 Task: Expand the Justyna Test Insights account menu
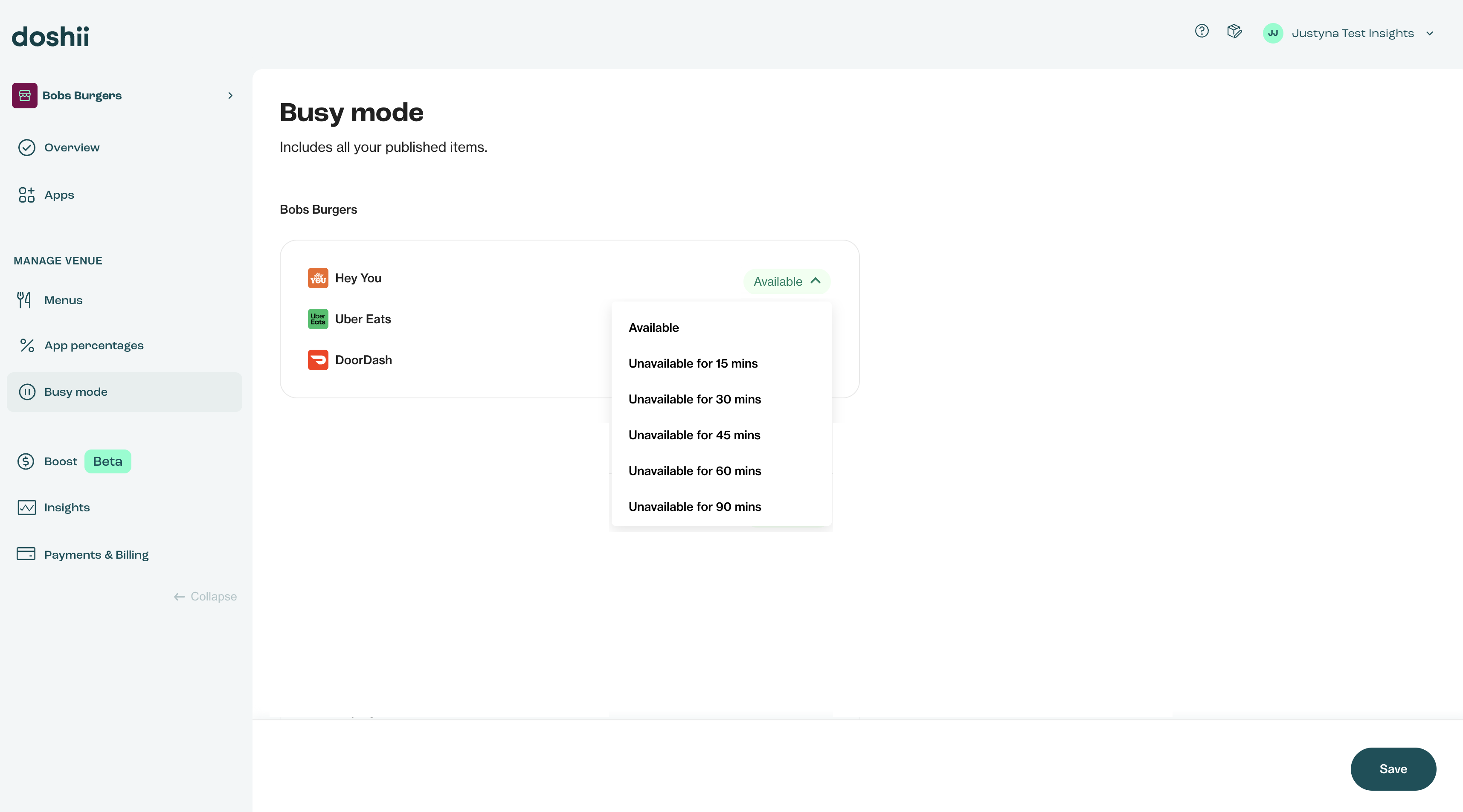click(1429, 34)
